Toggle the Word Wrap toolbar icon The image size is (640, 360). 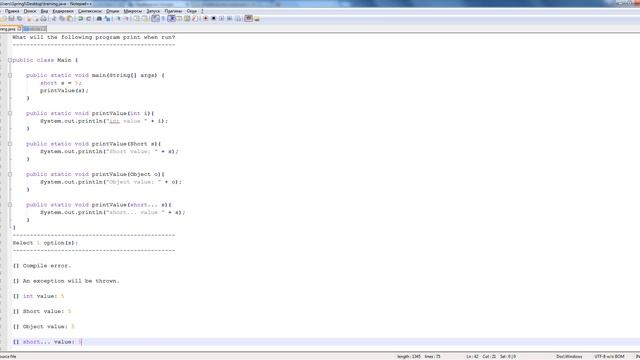(x=156, y=19)
